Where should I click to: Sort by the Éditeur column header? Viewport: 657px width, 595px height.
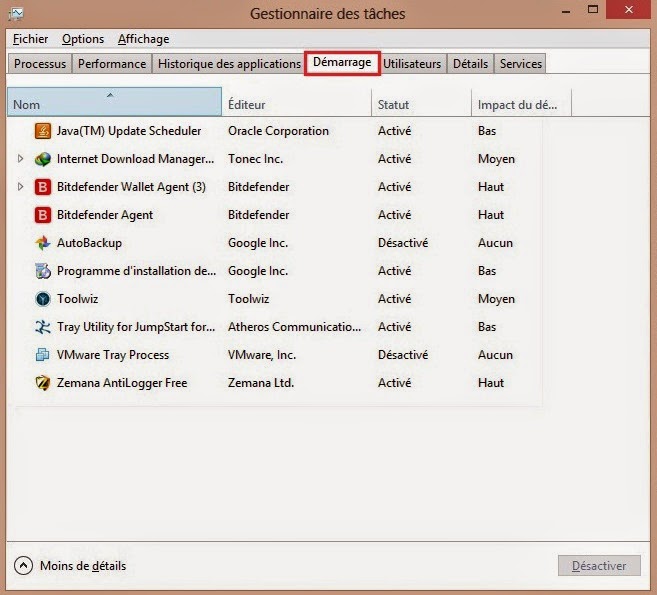coord(296,102)
